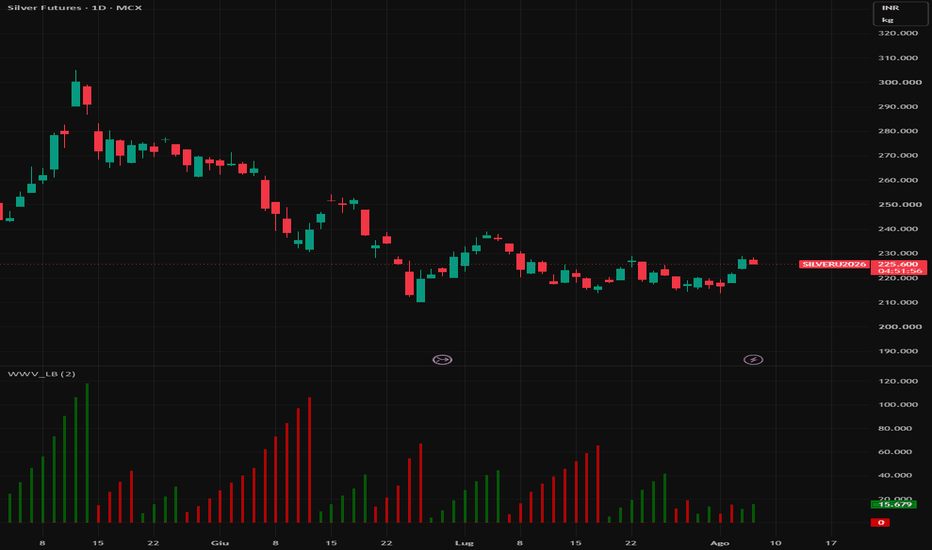Click the Lug month label on time axis
The height and width of the screenshot is (550, 932).
click(x=464, y=543)
